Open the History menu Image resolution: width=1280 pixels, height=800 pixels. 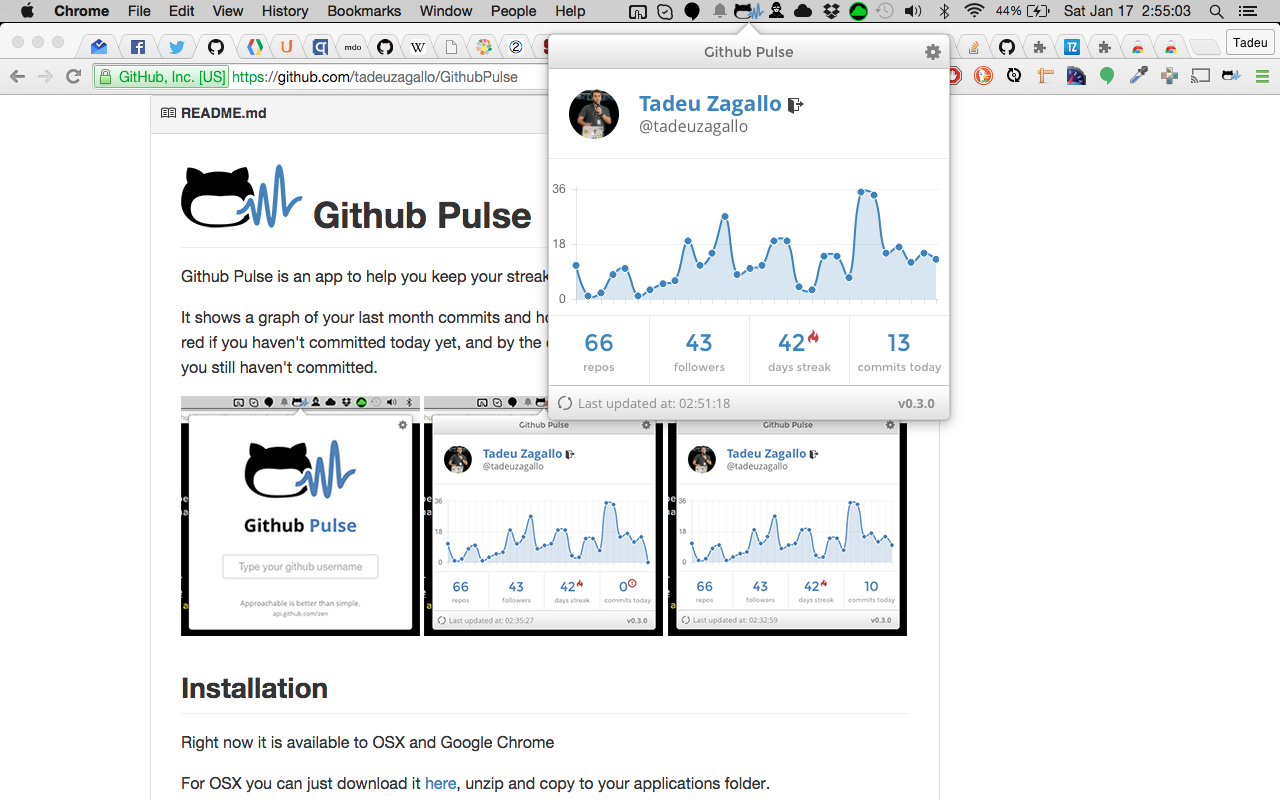284,11
